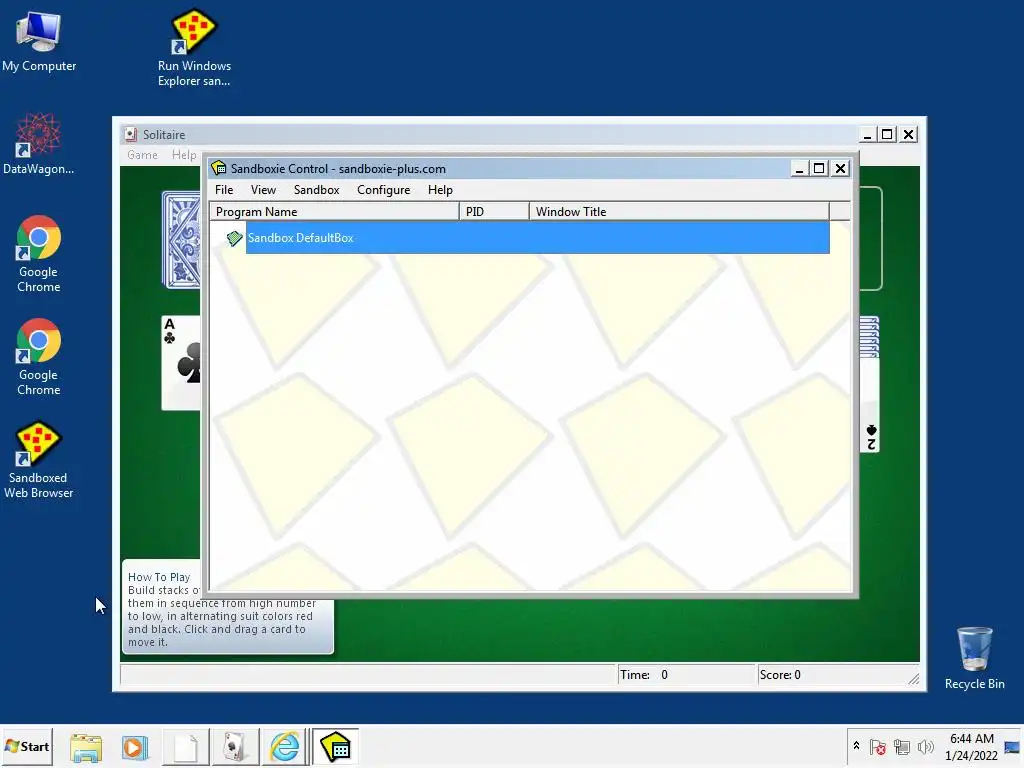Open the View menu in Sandboxie Control
This screenshot has height=768, width=1024.
tap(263, 190)
